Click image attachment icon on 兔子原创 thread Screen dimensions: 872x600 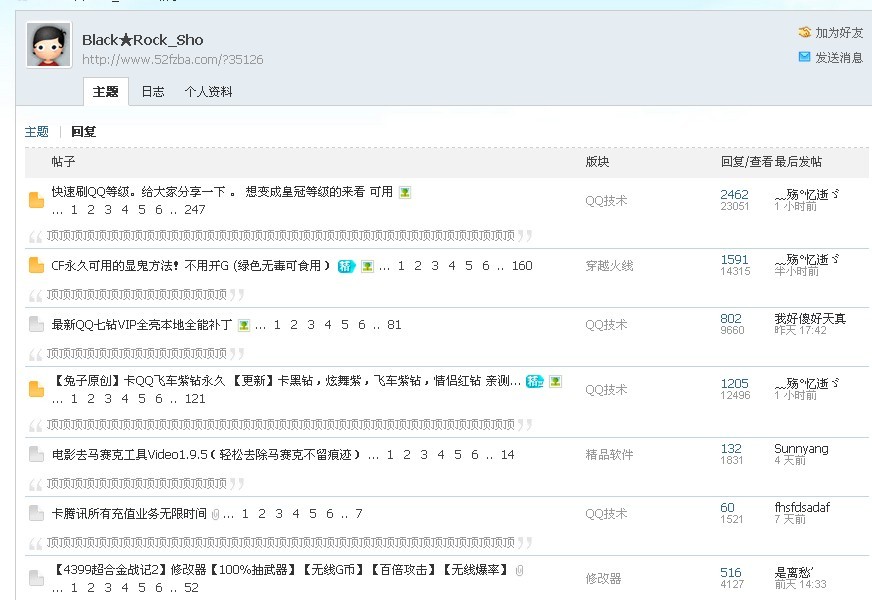[555, 381]
